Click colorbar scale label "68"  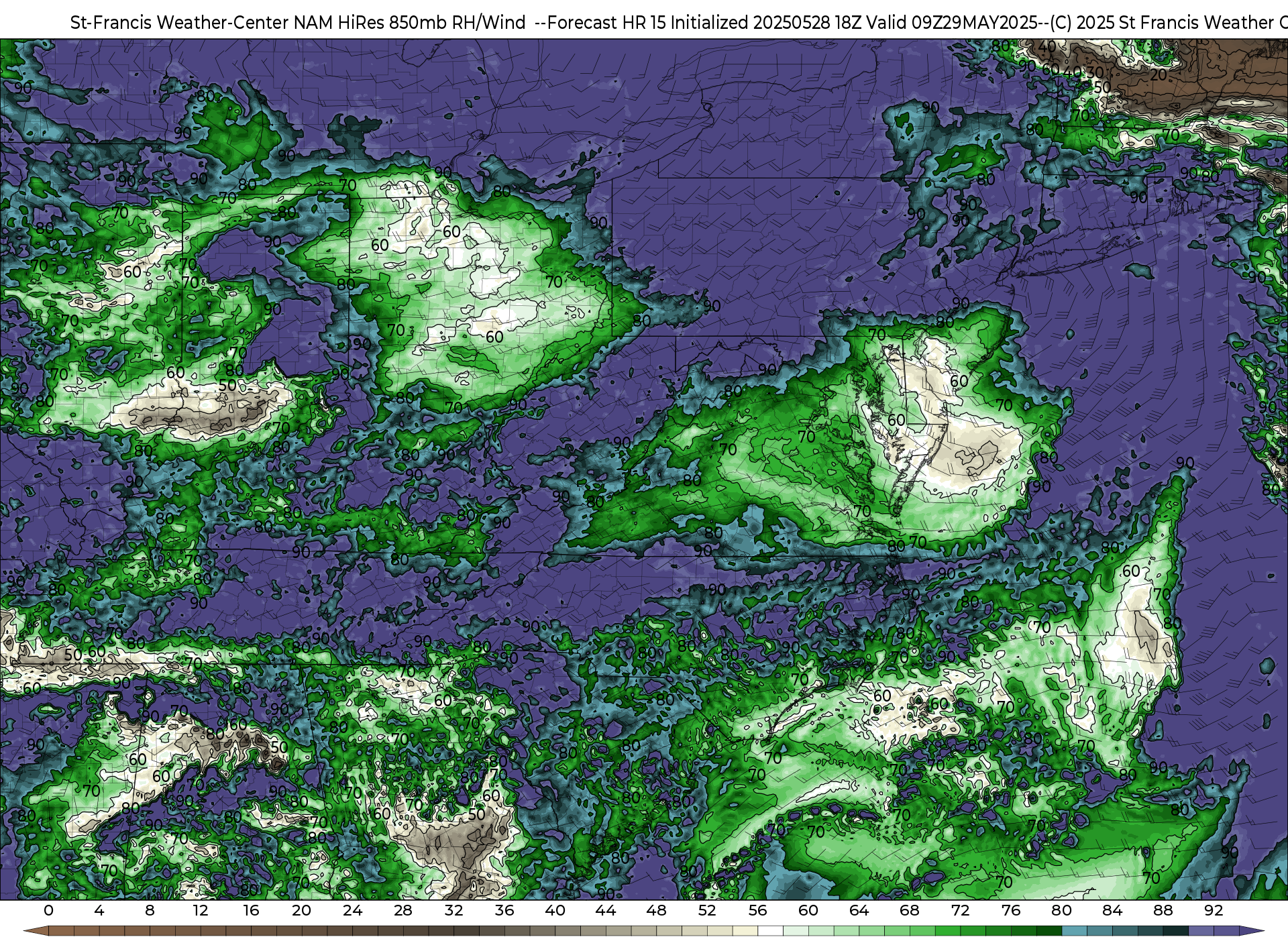(x=910, y=910)
